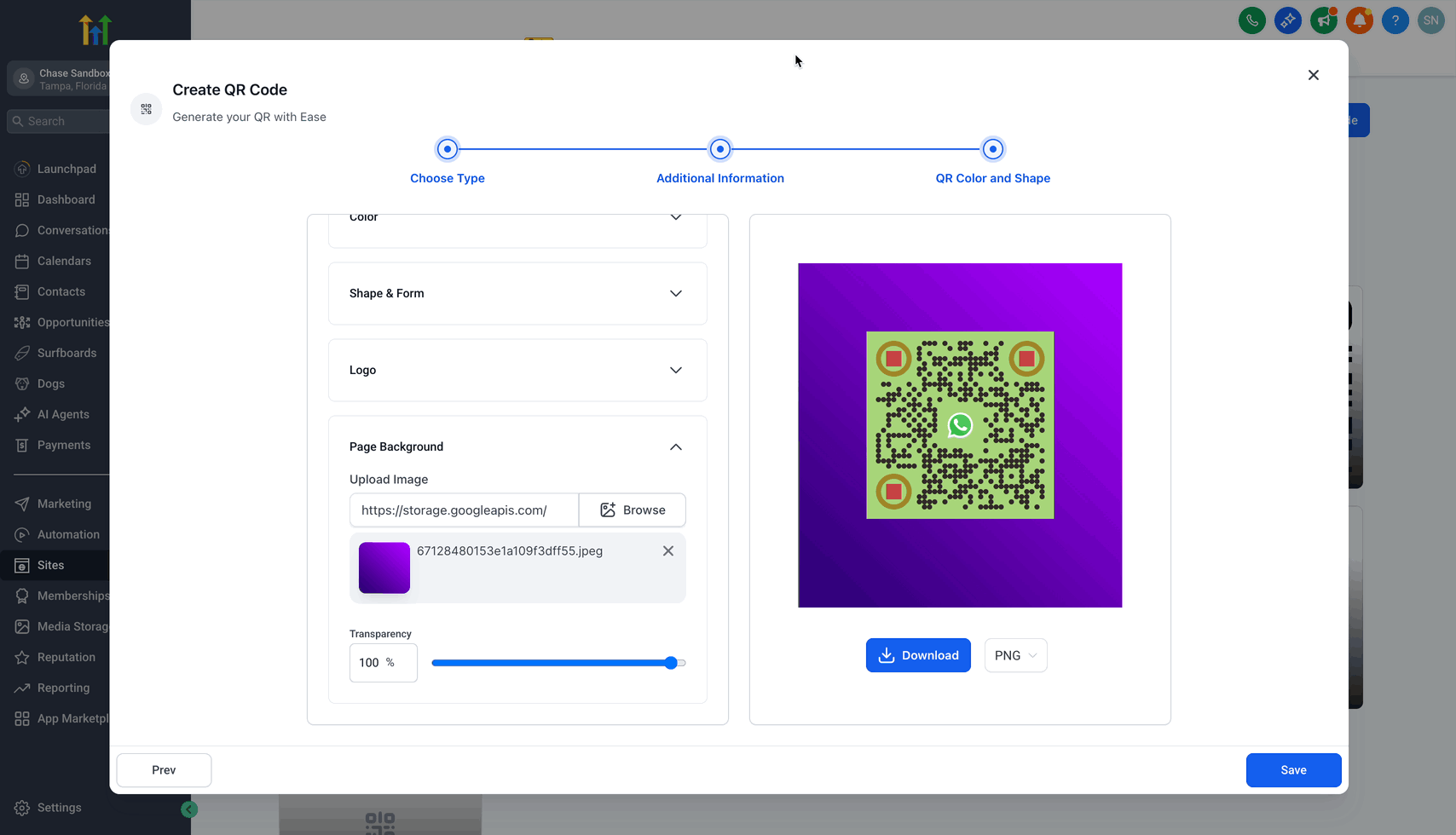This screenshot has height=835, width=1456.
Task: Close the Create QR Code dialog
Action: click(x=1314, y=75)
